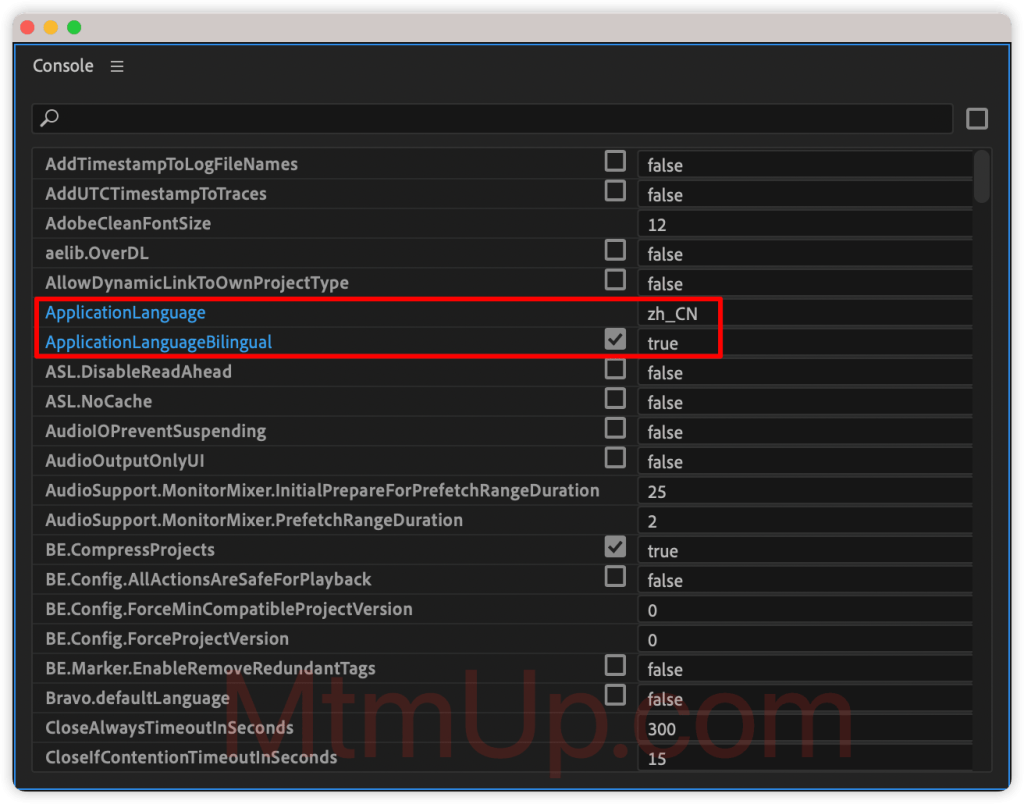Enable the AudioOutputOnlyUI checkbox
The width and height of the screenshot is (1024, 804).
pos(615,458)
